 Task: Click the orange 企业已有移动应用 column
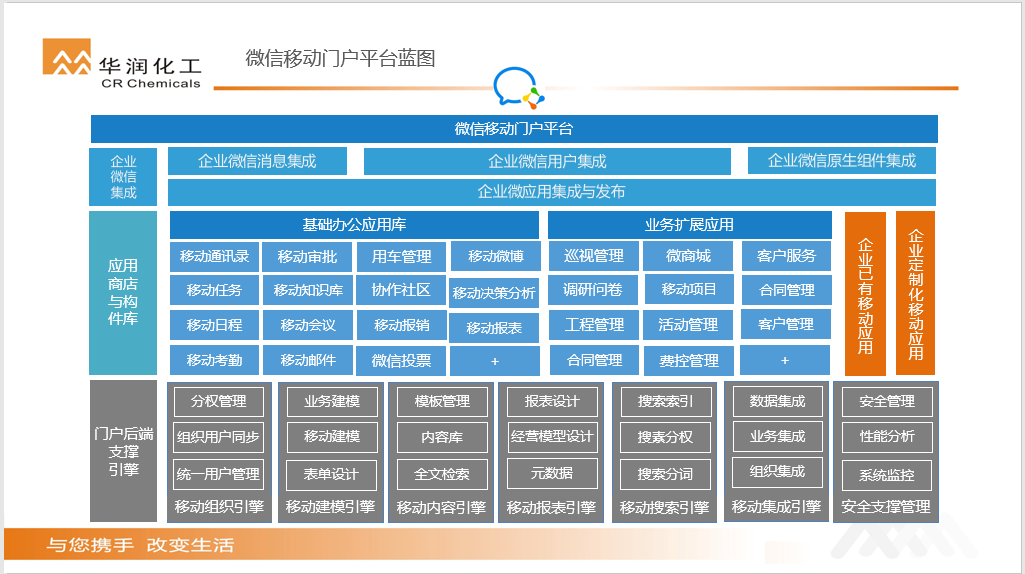point(865,294)
